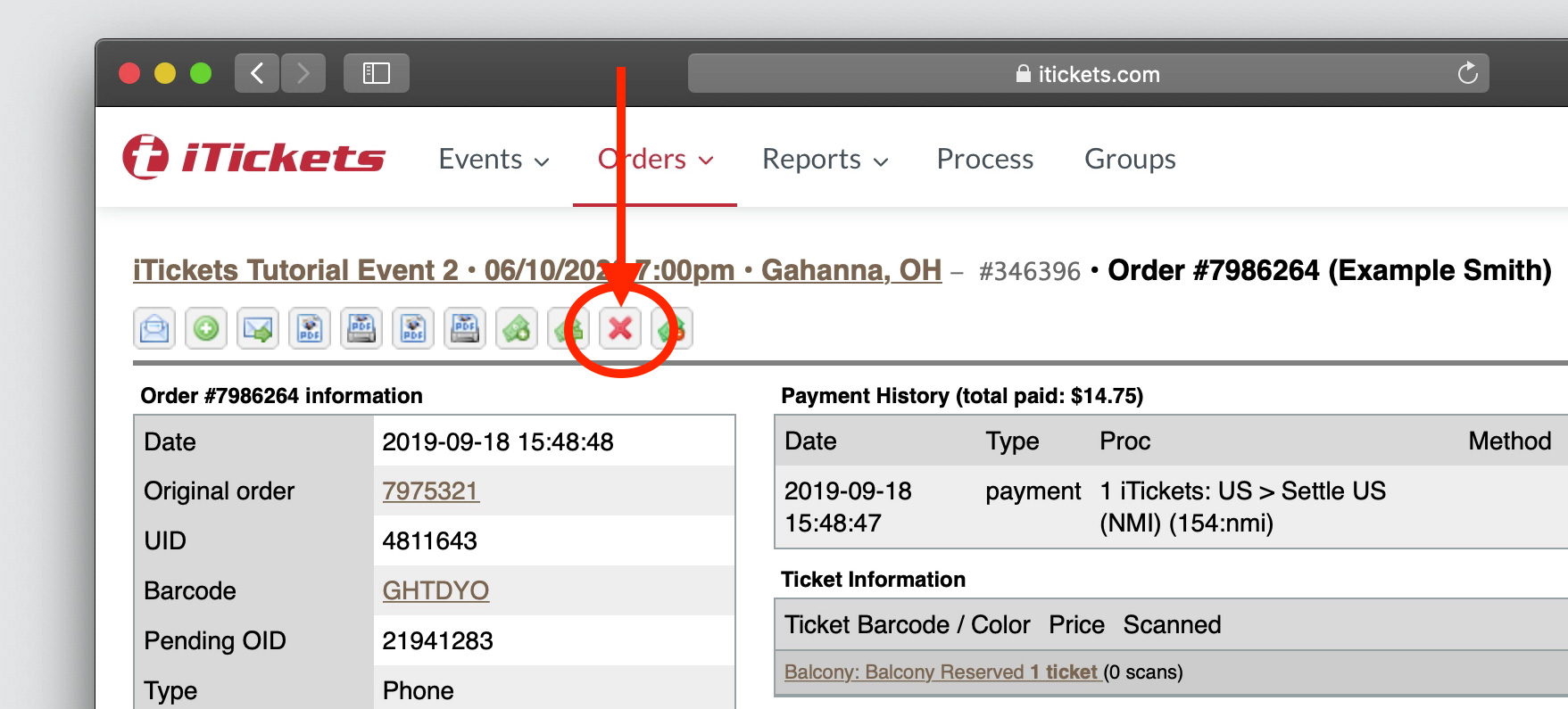Click PDF document icon beside the forward-mail icon
1568x709 pixels.
pyautogui.click(x=310, y=328)
